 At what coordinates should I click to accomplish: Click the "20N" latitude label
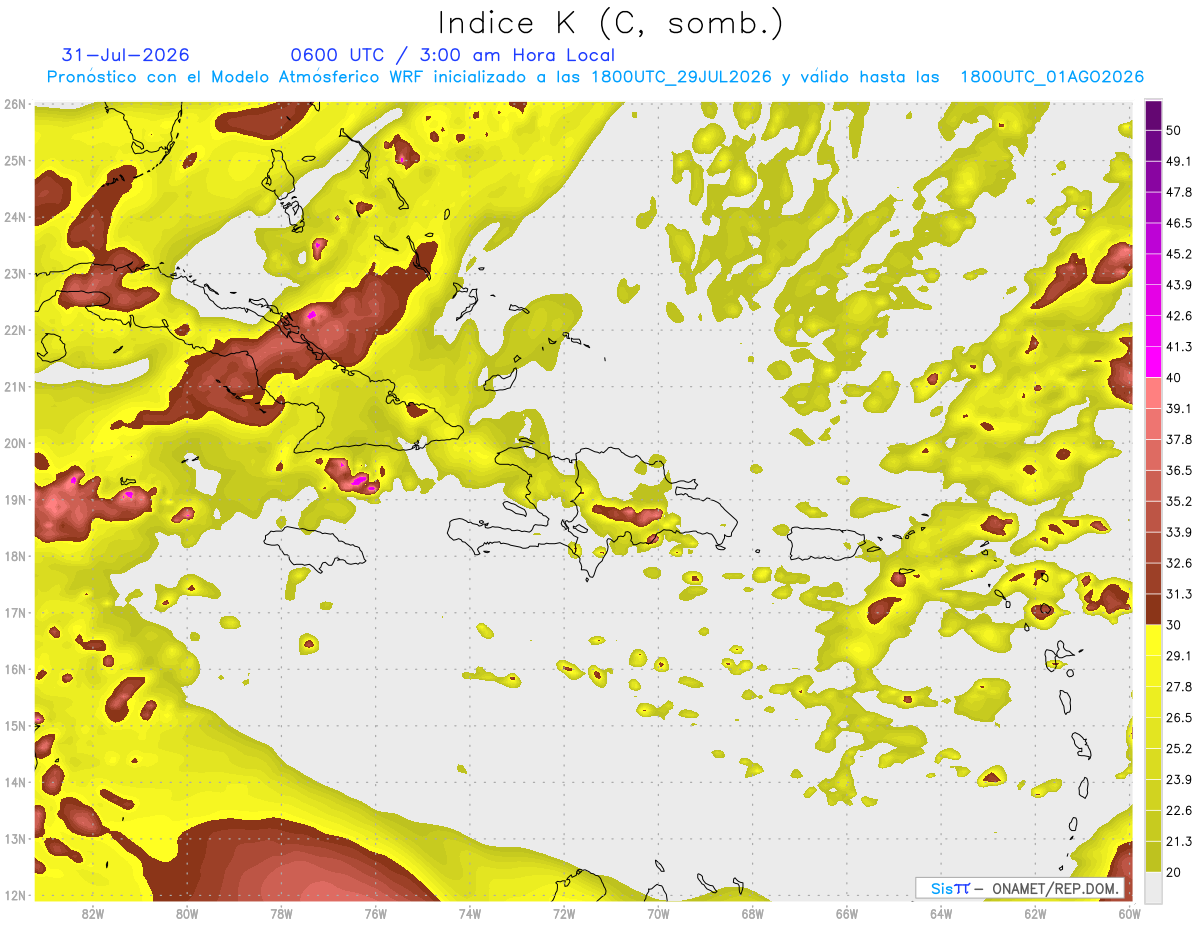pyautogui.click(x=14, y=443)
